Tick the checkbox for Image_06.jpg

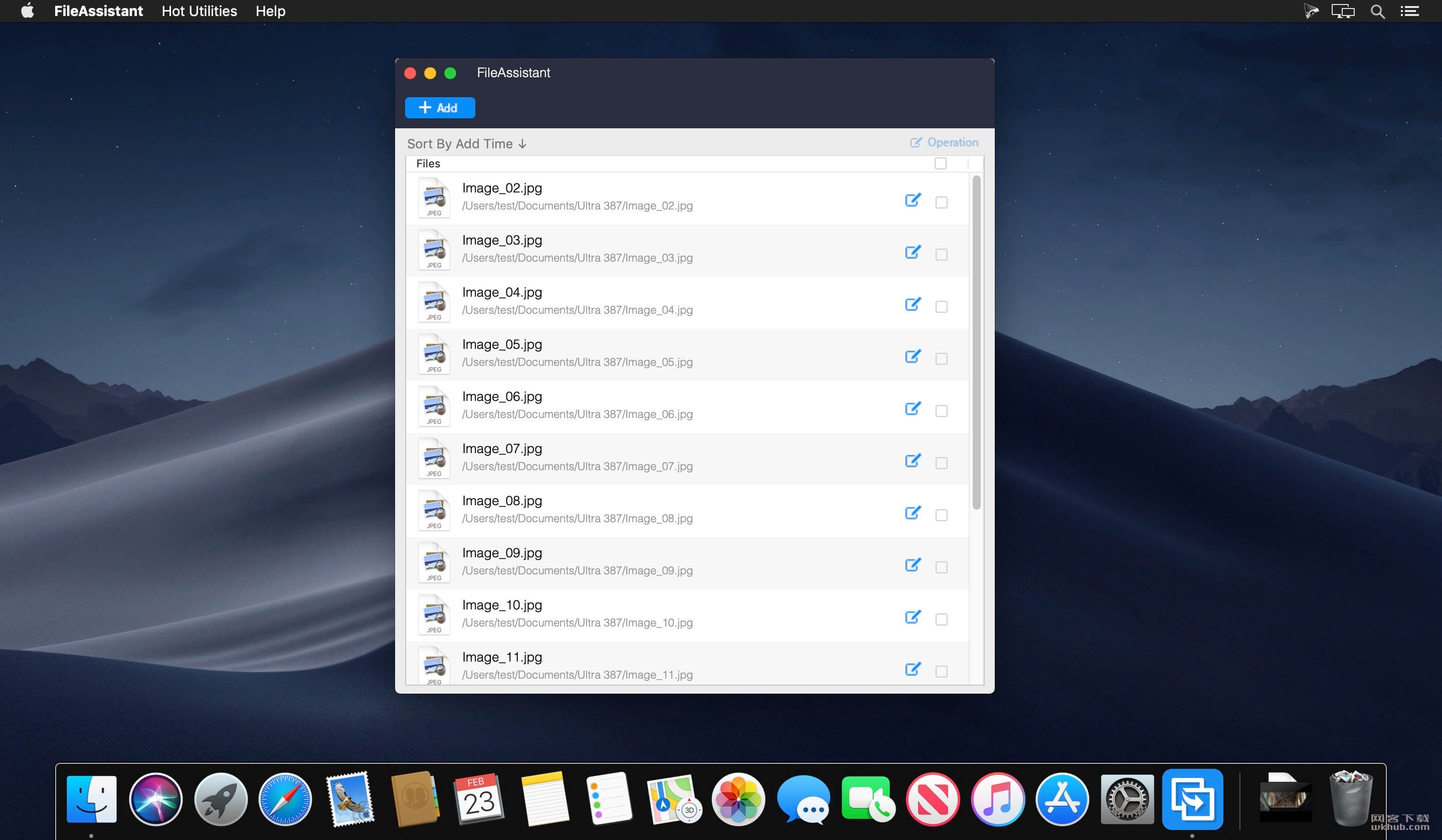point(941,410)
